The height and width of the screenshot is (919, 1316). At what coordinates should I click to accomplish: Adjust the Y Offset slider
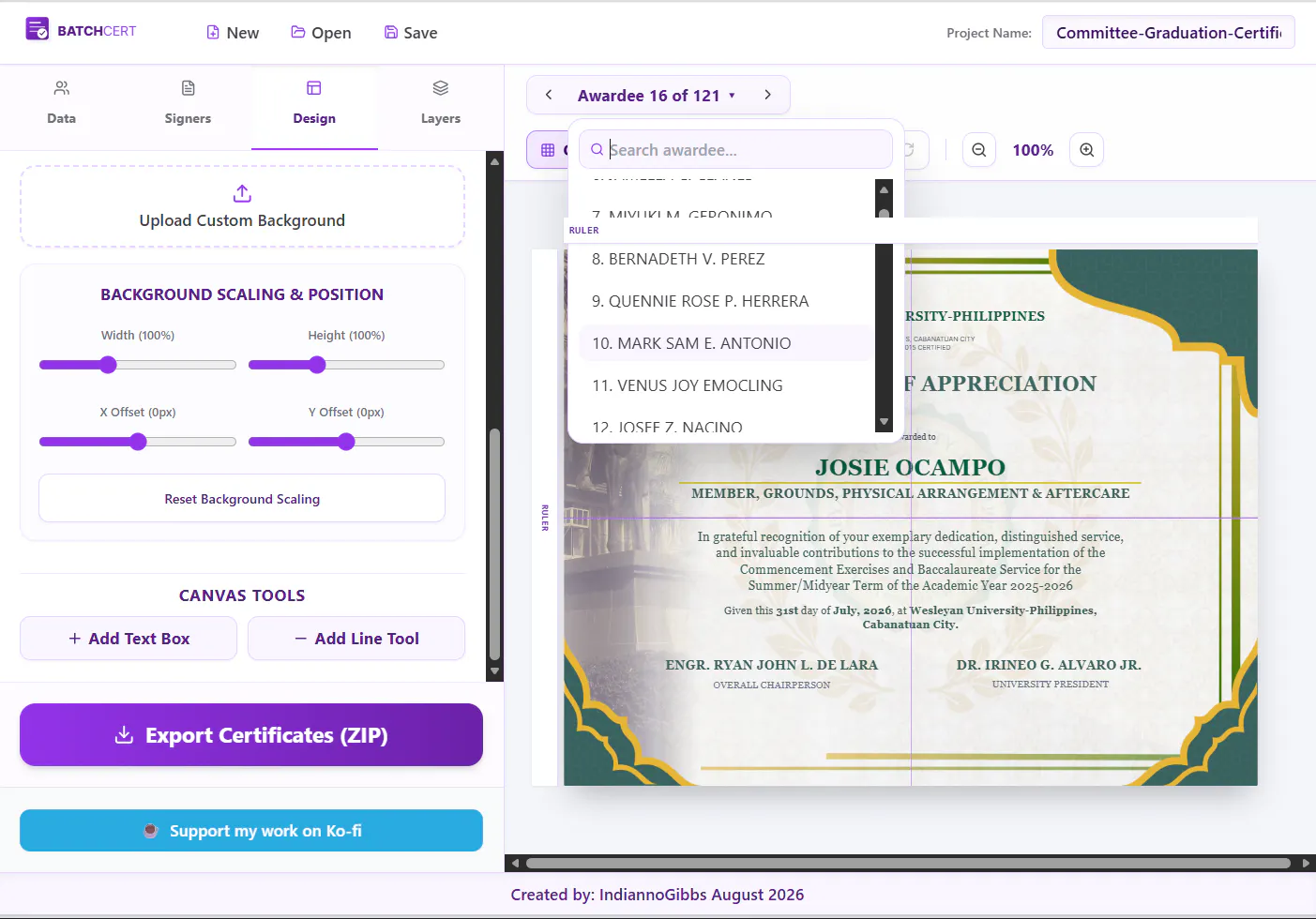tap(346, 442)
